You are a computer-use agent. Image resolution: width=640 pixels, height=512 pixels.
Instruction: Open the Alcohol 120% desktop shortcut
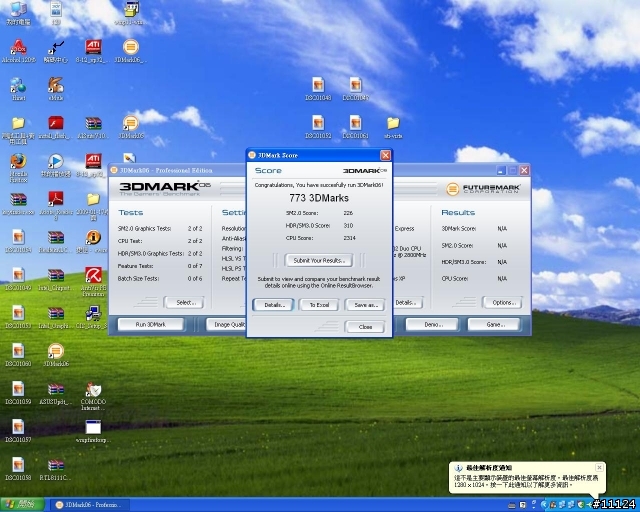(18, 51)
